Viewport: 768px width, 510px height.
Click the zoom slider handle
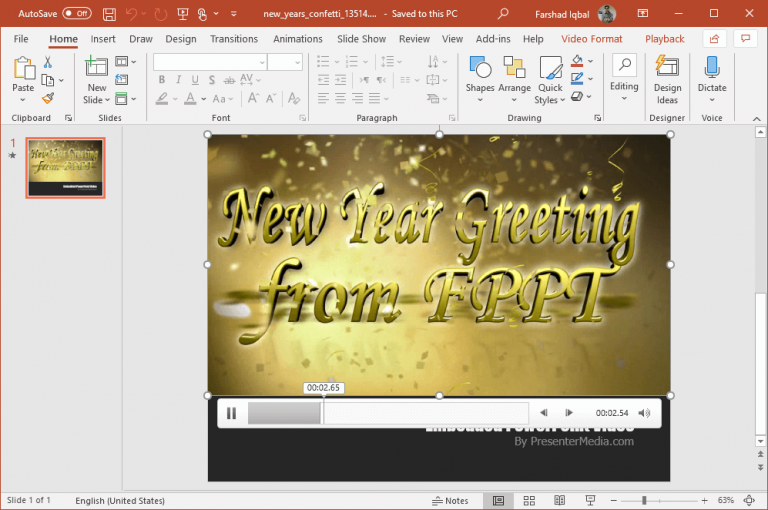point(644,501)
